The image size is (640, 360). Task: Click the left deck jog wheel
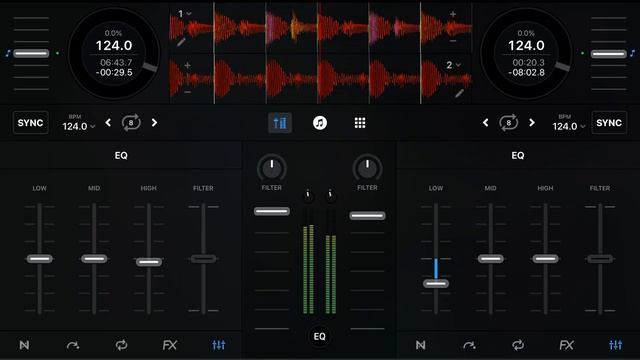(113, 53)
